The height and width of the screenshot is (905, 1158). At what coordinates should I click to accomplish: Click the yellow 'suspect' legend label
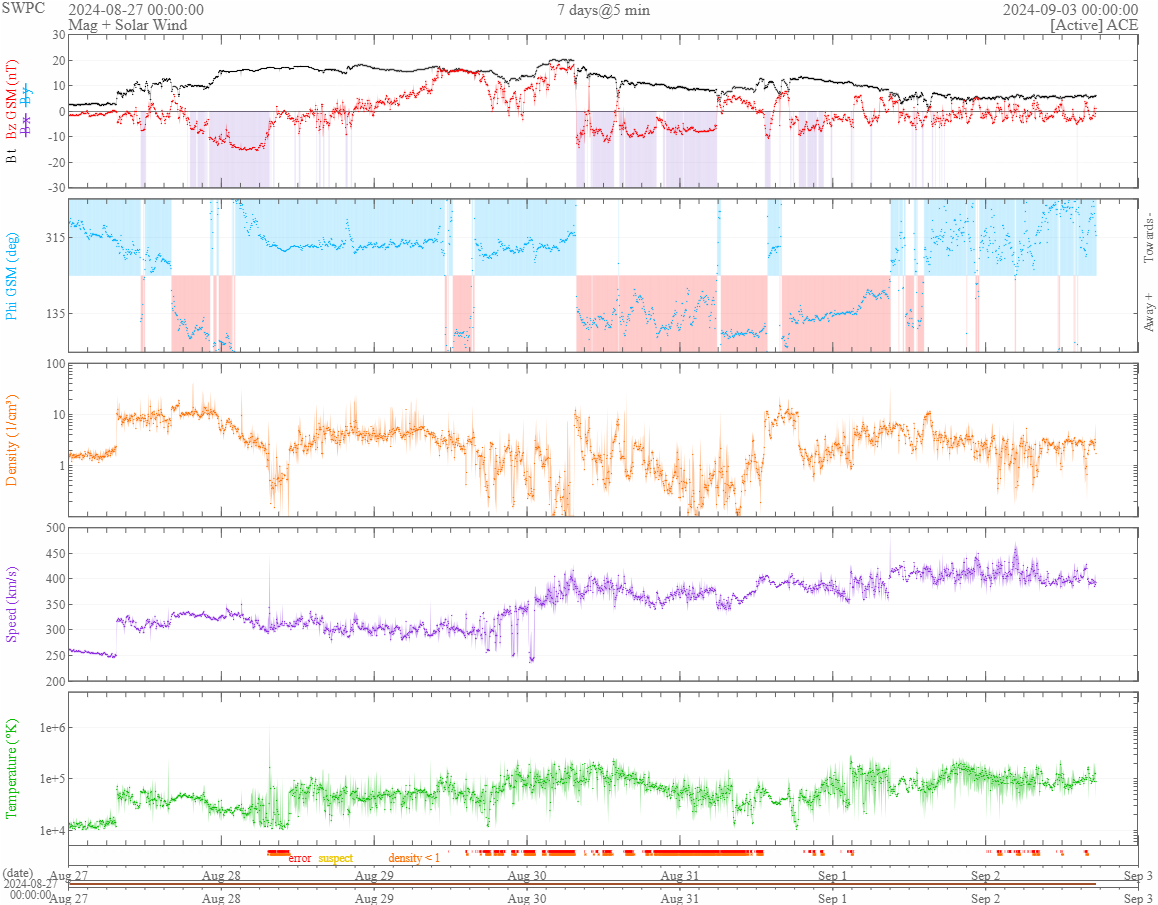click(336, 858)
